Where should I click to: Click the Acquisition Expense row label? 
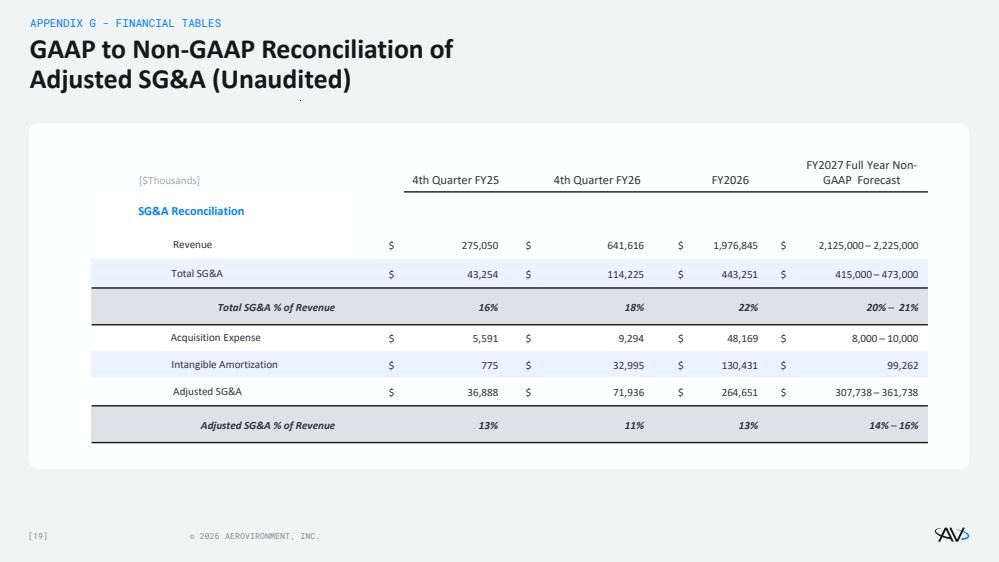click(x=215, y=338)
